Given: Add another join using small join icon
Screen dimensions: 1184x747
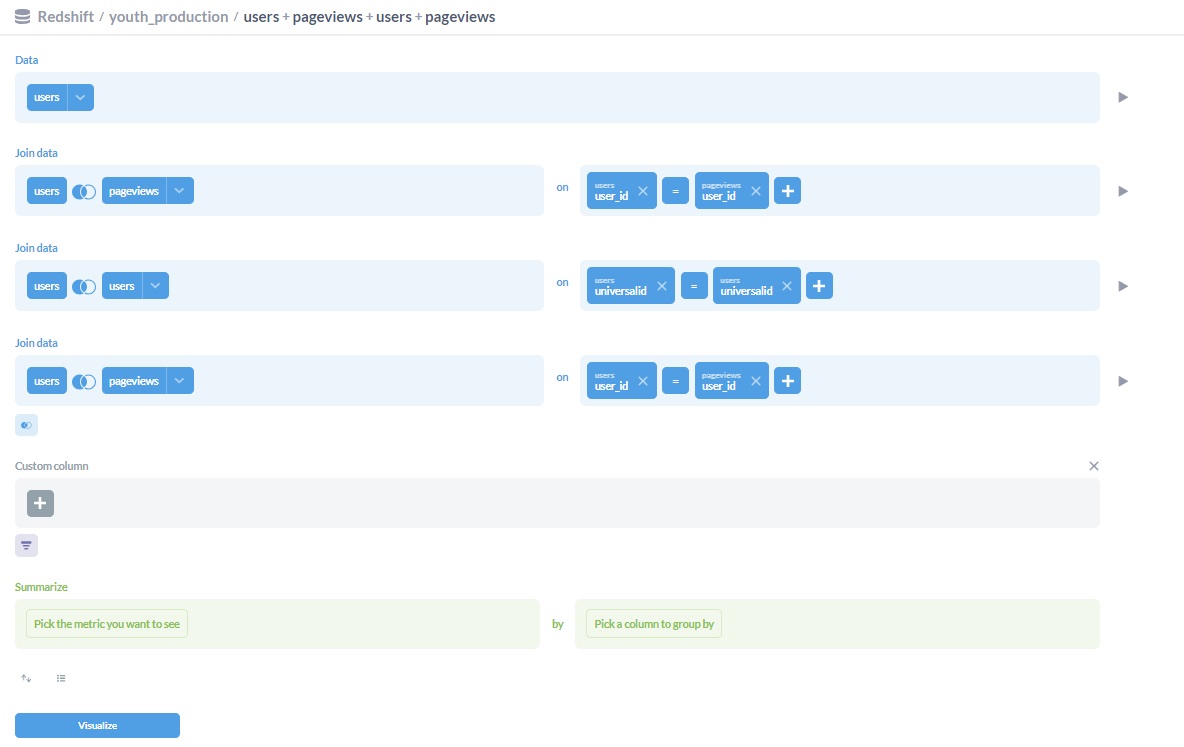Looking at the screenshot, I should coord(26,426).
